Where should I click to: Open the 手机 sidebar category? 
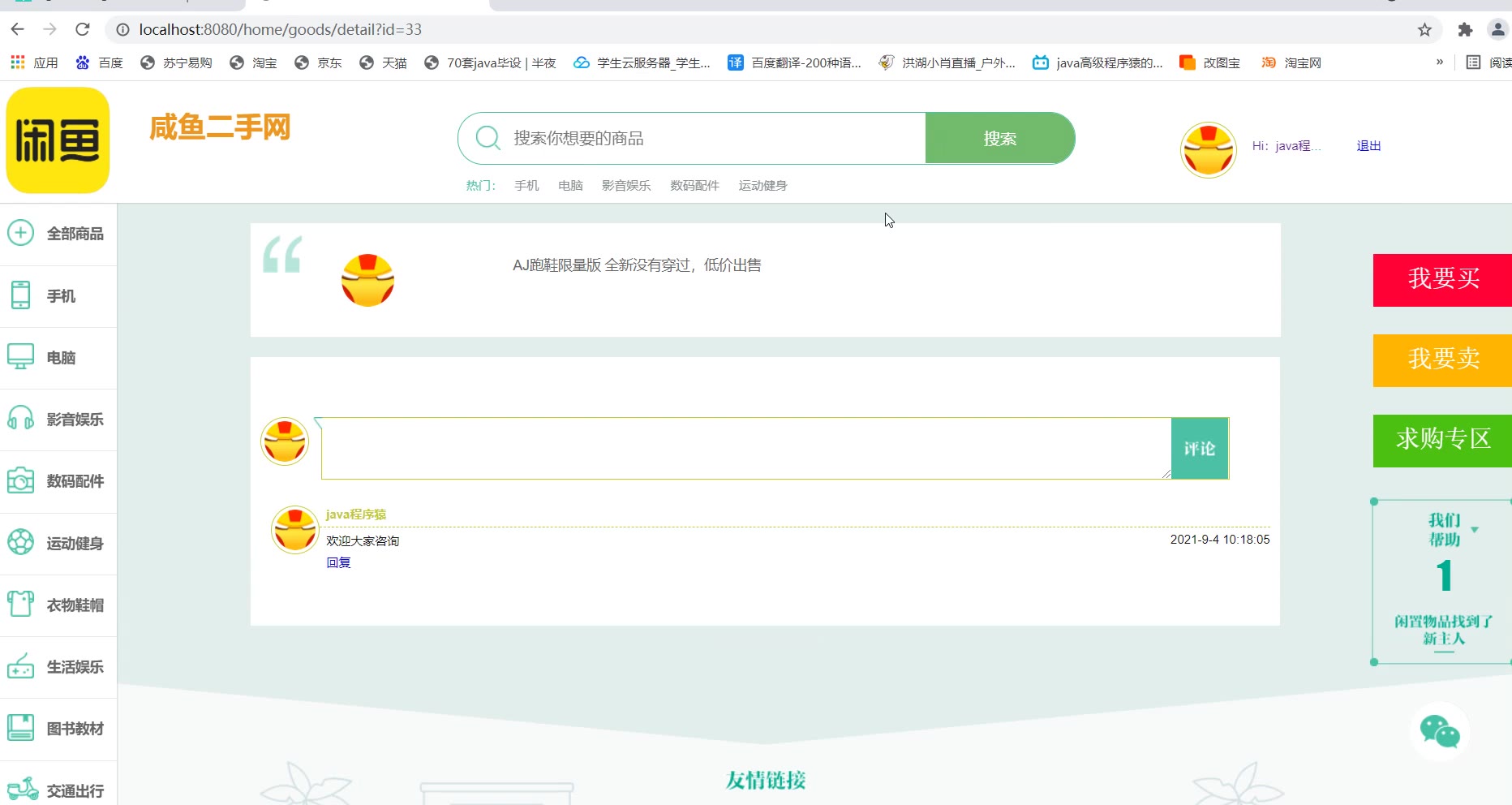pyautogui.click(x=58, y=296)
